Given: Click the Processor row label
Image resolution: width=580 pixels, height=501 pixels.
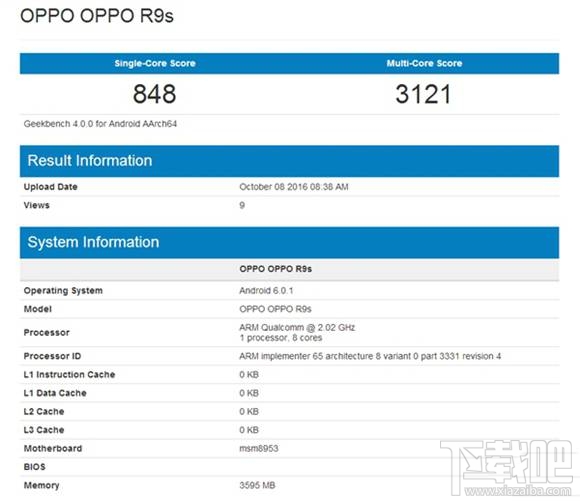Looking at the screenshot, I should (x=47, y=333).
